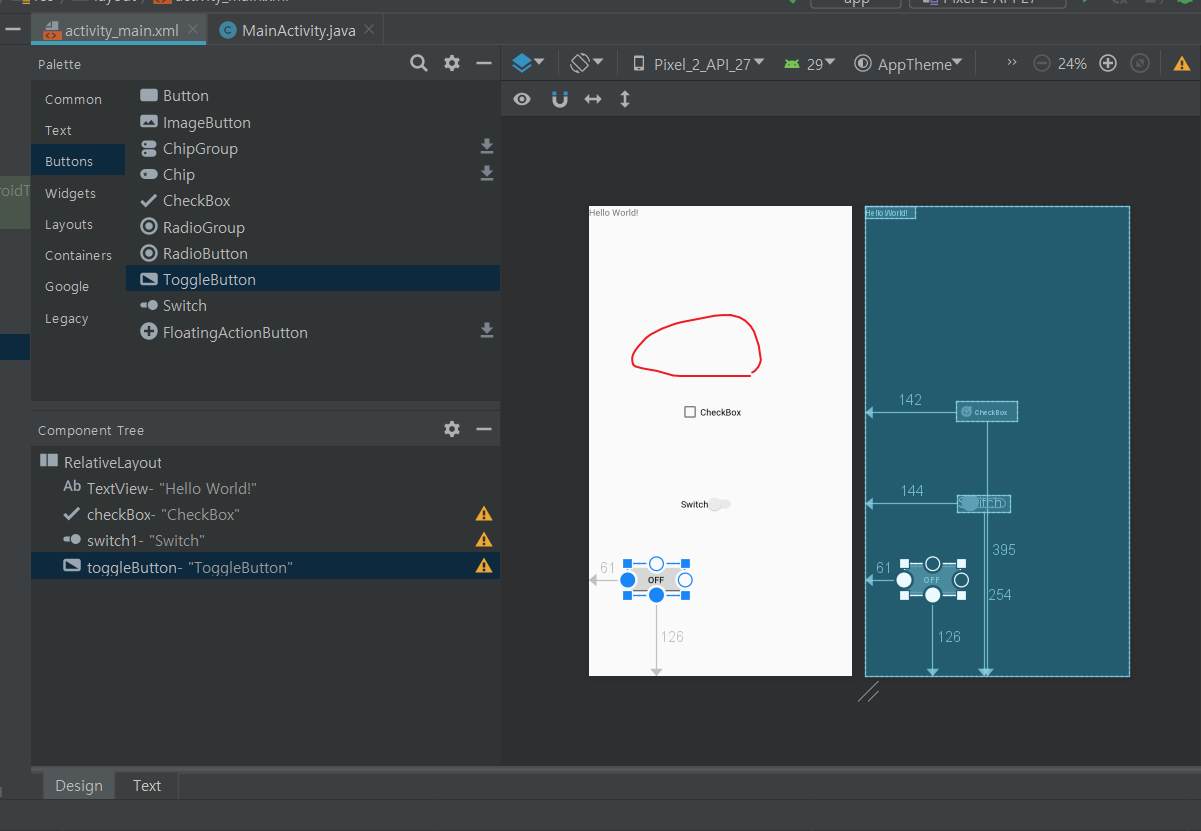This screenshot has height=831, width=1201.
Task: Select checkBox in Component Tree
Action: coord(266,514)
